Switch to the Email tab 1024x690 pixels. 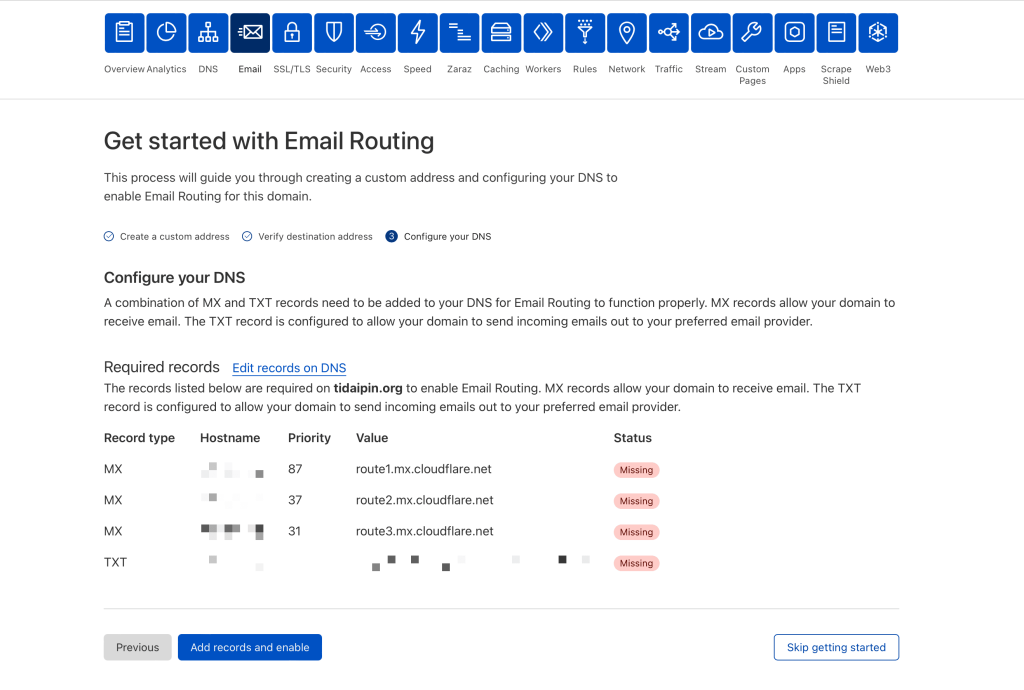[x=250, y=33]
